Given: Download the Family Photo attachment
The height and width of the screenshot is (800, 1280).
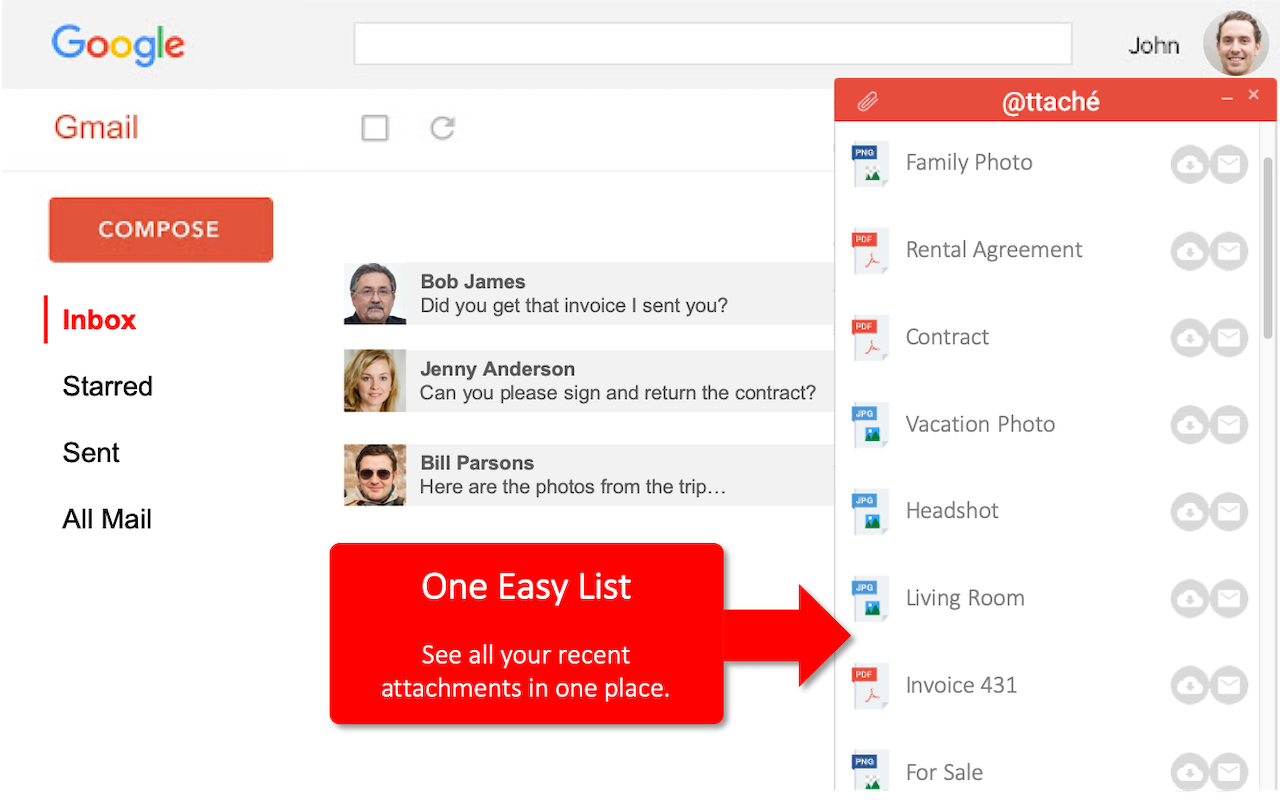Looking at the screenshot, I should (x=1189, y=164).
